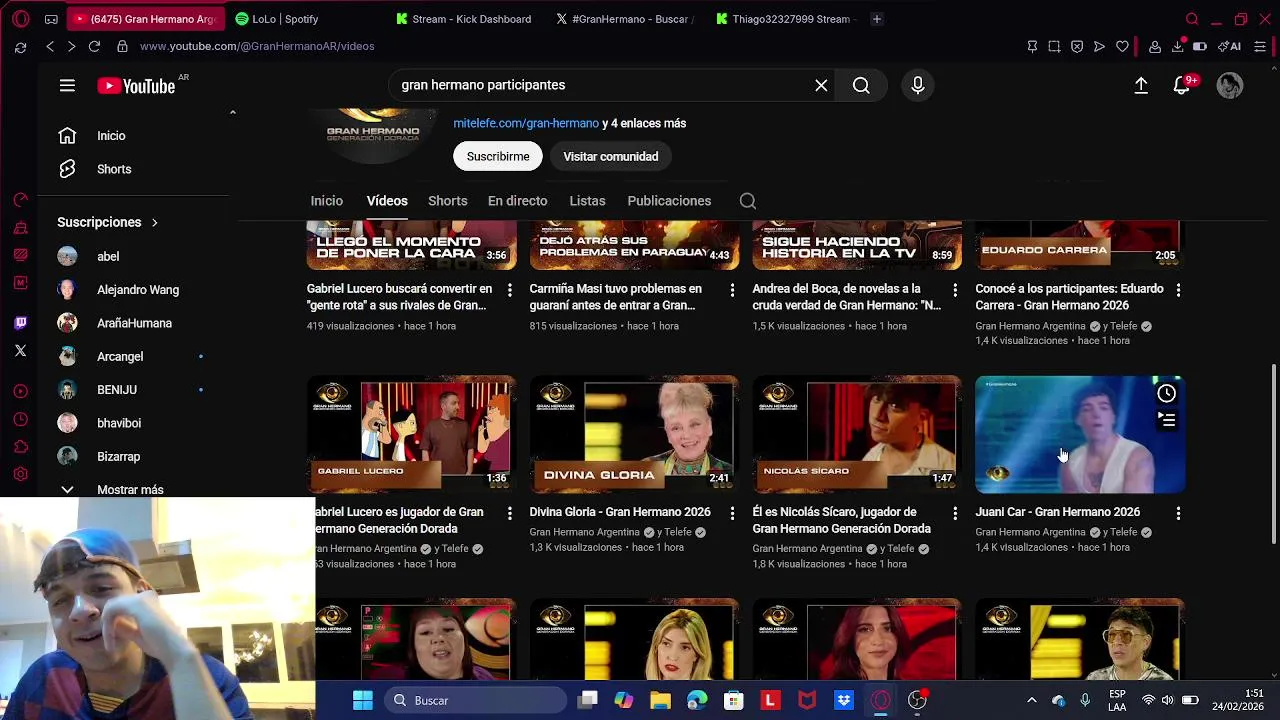The image size is (1280, 720).
Task: Open a new browser tab
Action: click(x=877, y=19)
